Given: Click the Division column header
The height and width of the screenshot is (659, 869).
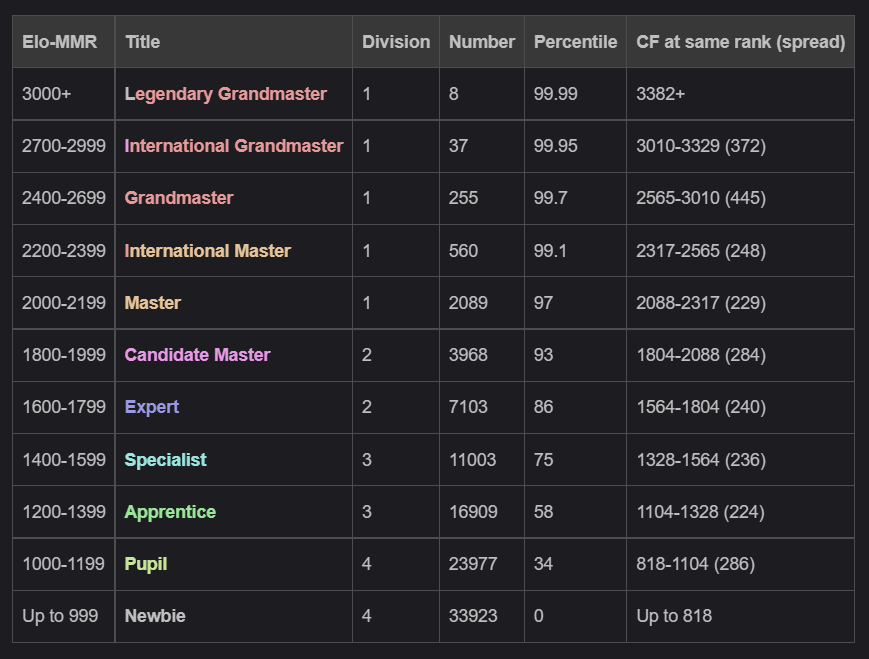Looking at the screenshot, I should (x=395, y=42).
